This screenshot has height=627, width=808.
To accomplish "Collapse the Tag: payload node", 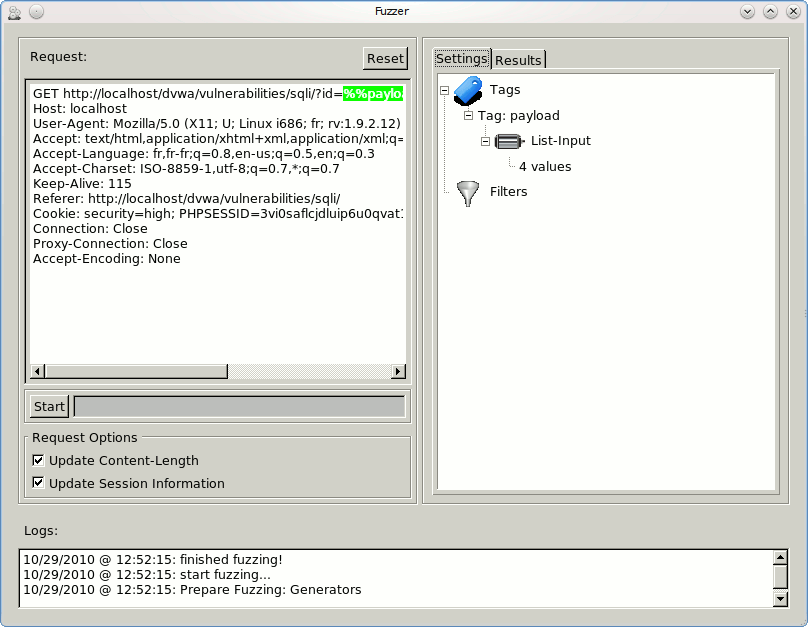I will (x=468, y=116).
